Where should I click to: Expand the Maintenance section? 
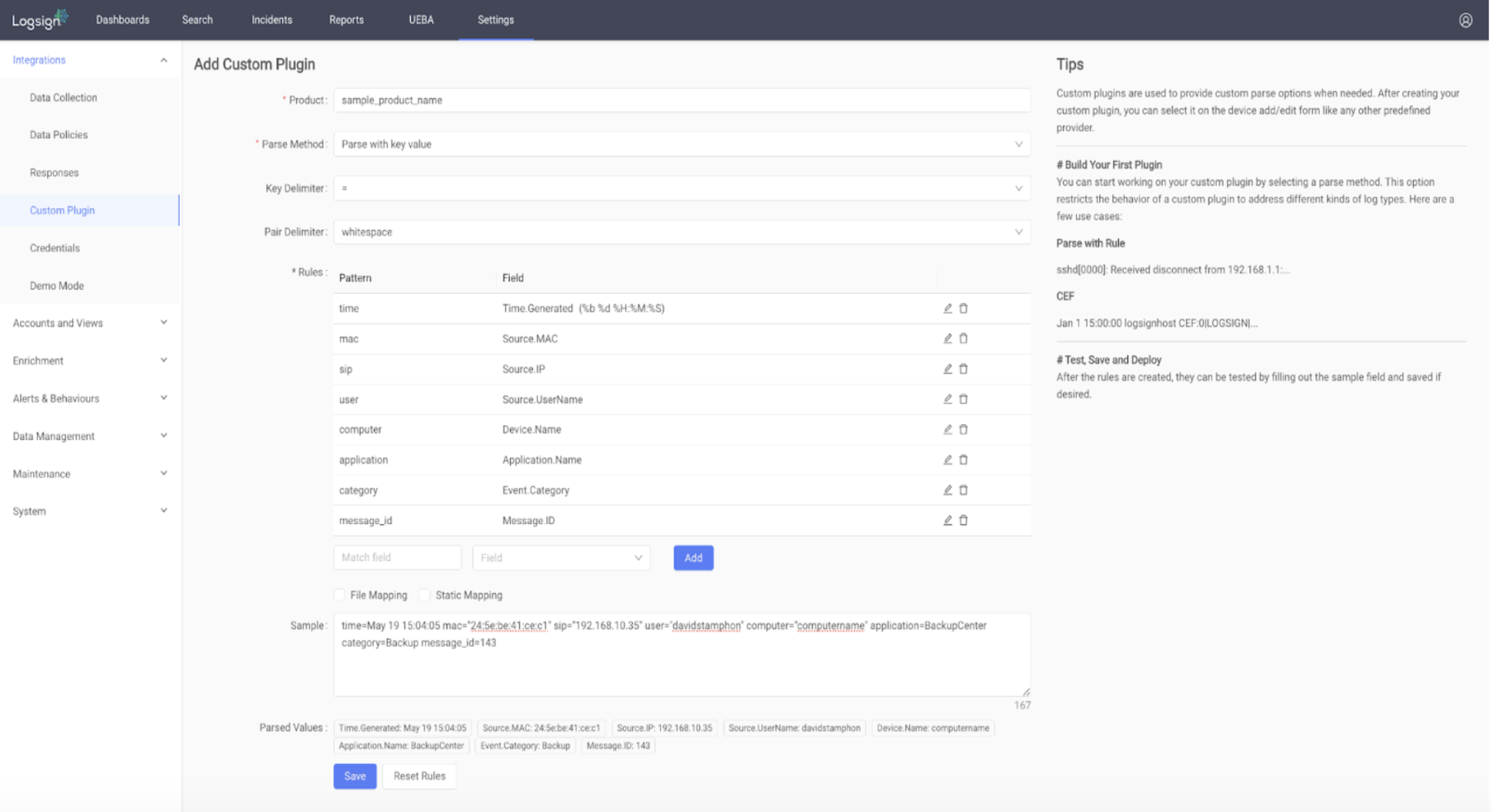click(x=89, y=474)
